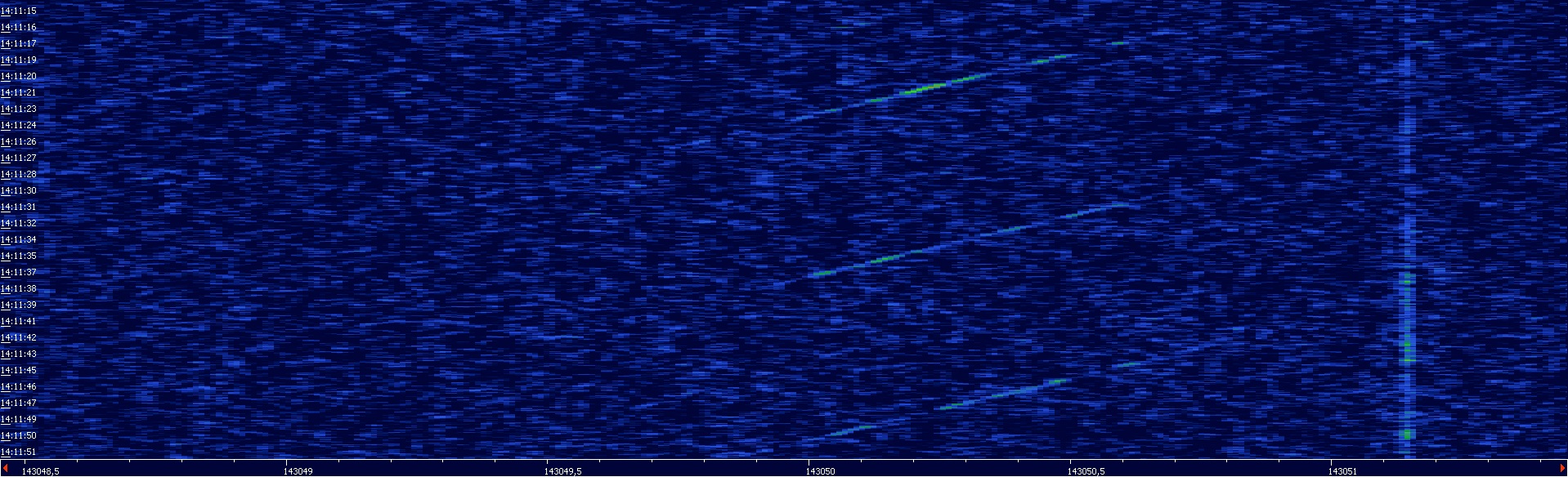Click the 14:11:50 timestamp
1568x477 pixels.
coord(19,435)
